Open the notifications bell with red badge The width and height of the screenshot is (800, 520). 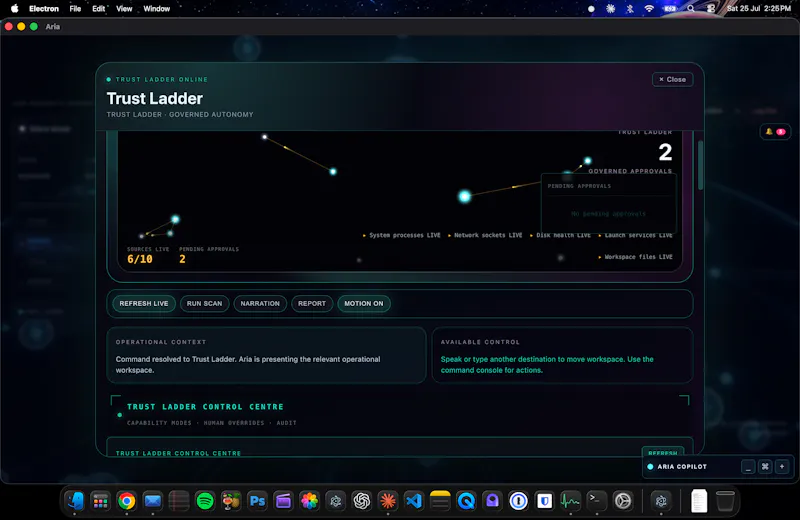click(775, 132)
